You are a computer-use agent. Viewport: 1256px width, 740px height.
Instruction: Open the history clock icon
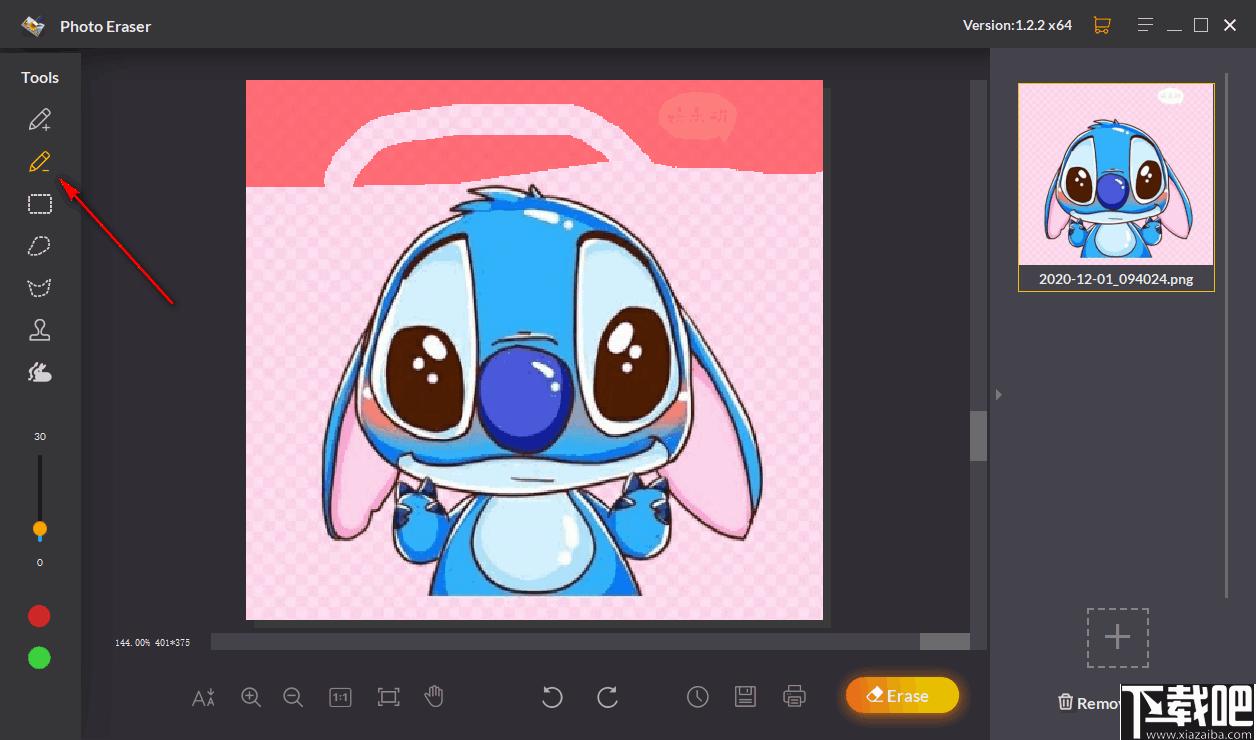click(x=698, y=697)
